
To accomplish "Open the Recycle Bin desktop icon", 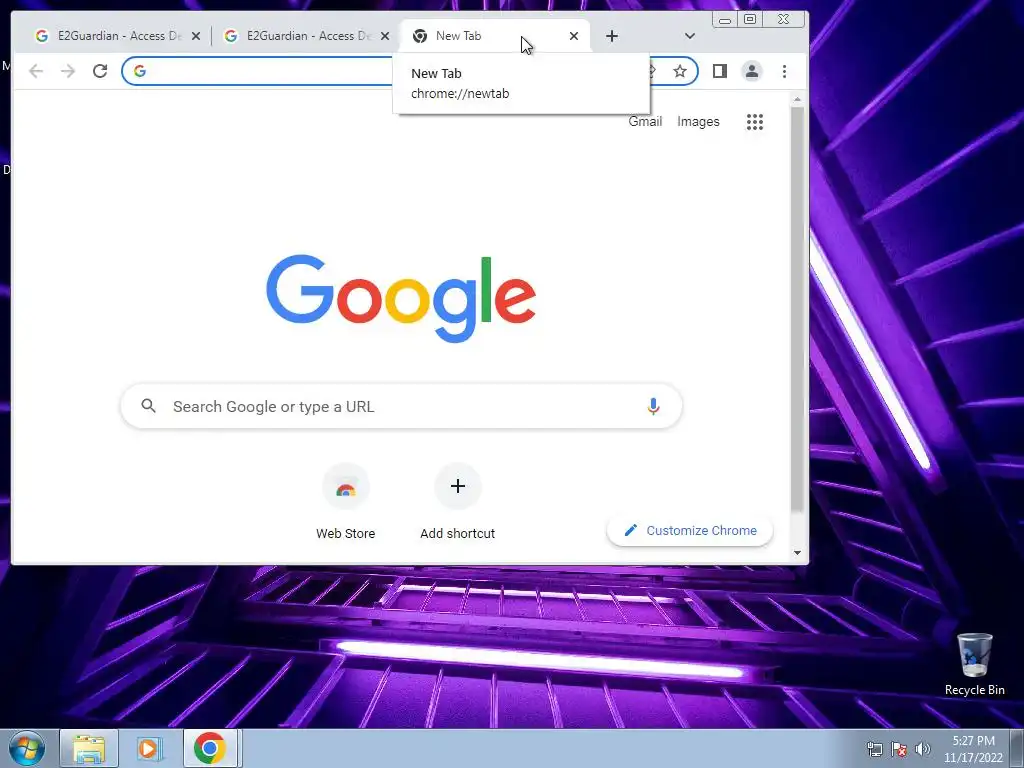I will [974, 664].
